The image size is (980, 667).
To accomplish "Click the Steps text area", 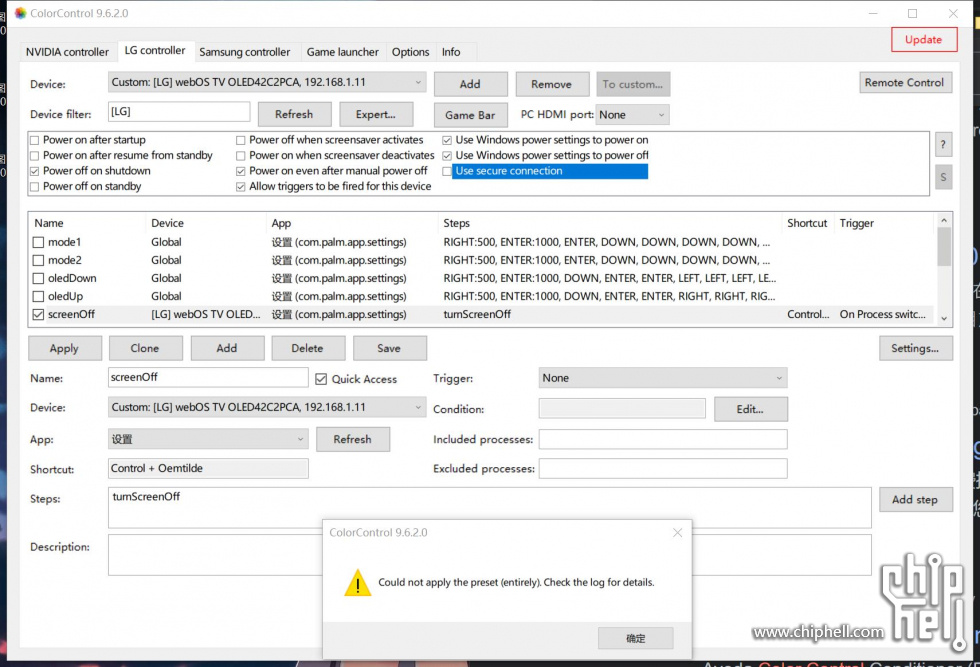I will (489, 508).
